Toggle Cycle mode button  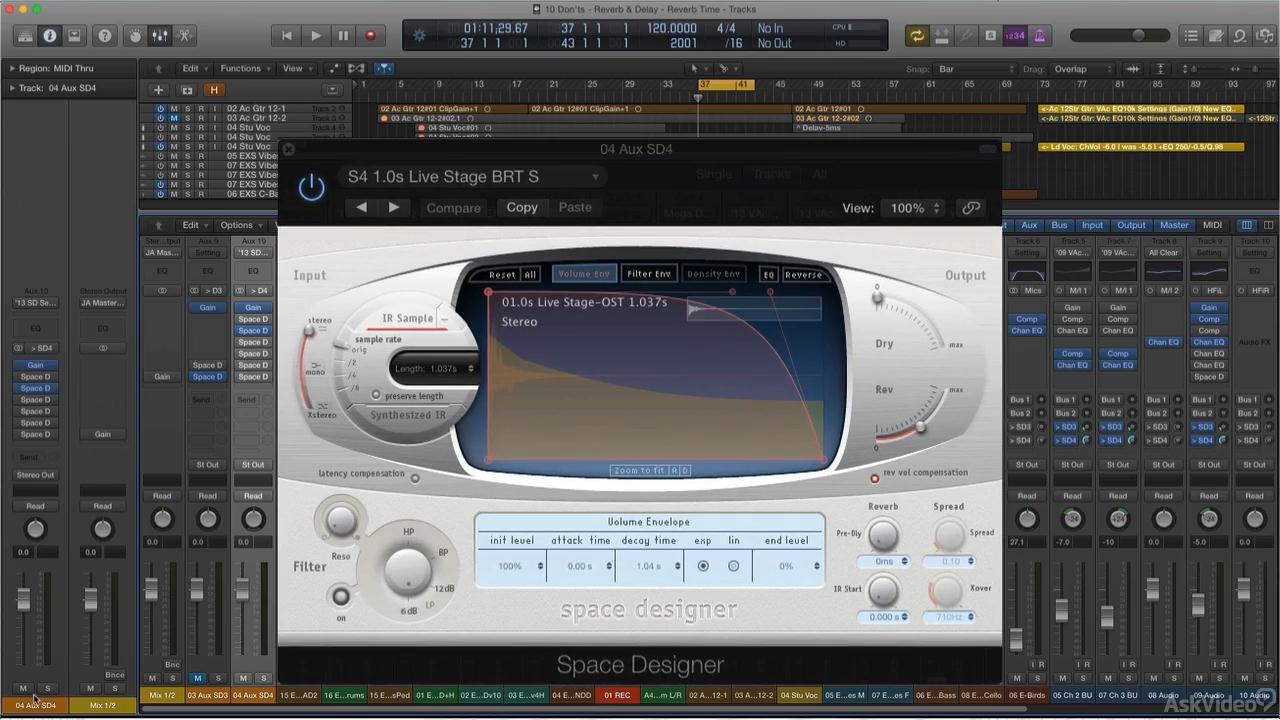pos(916,36)
